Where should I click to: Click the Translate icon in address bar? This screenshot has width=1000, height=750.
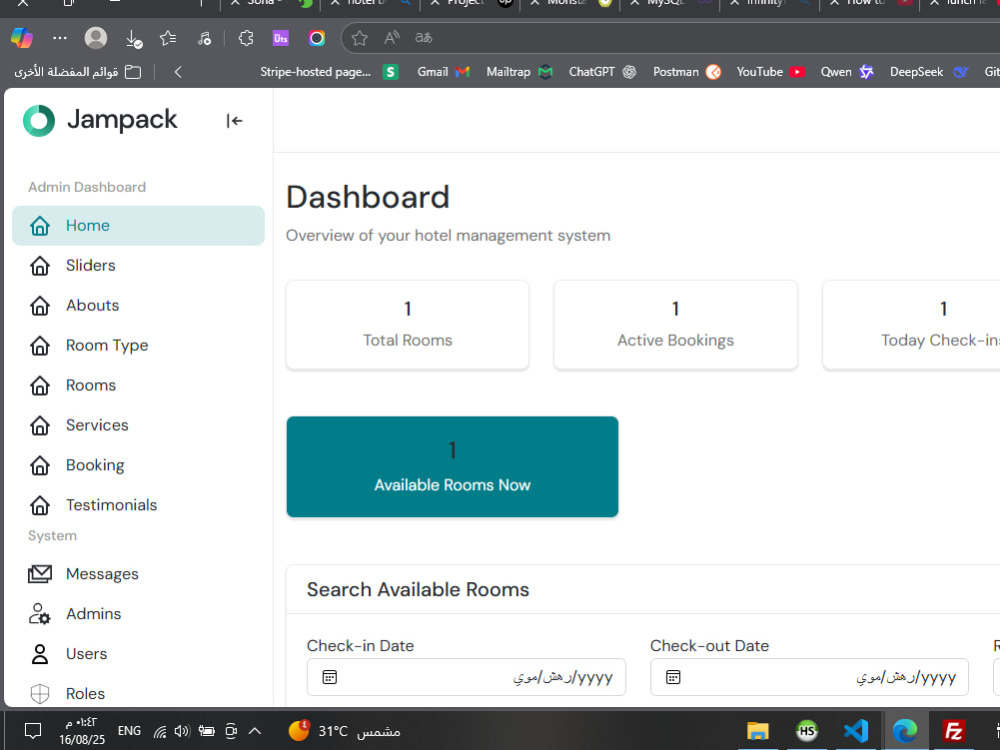pyautogui.click(x=423, y=38)
